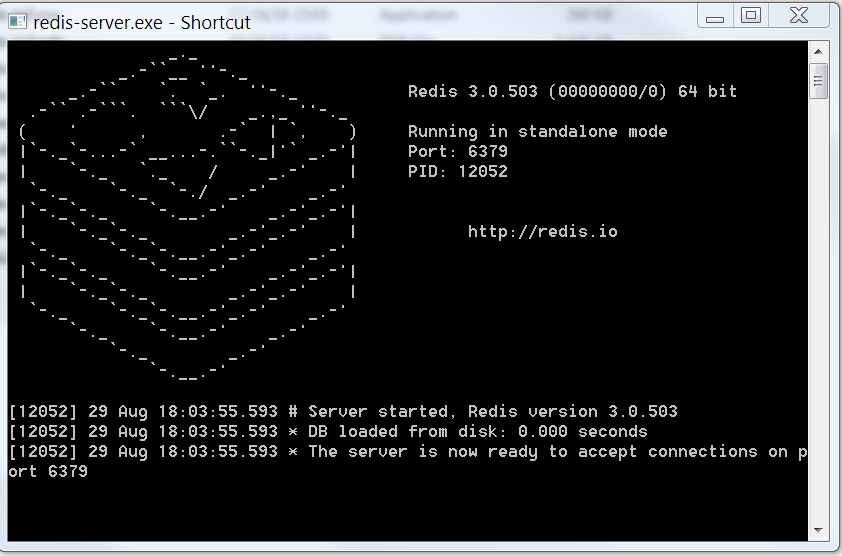Click the wrapped 'ort 6379' text line
Viewport: 842px width, 556px height.
pos(48,472)
